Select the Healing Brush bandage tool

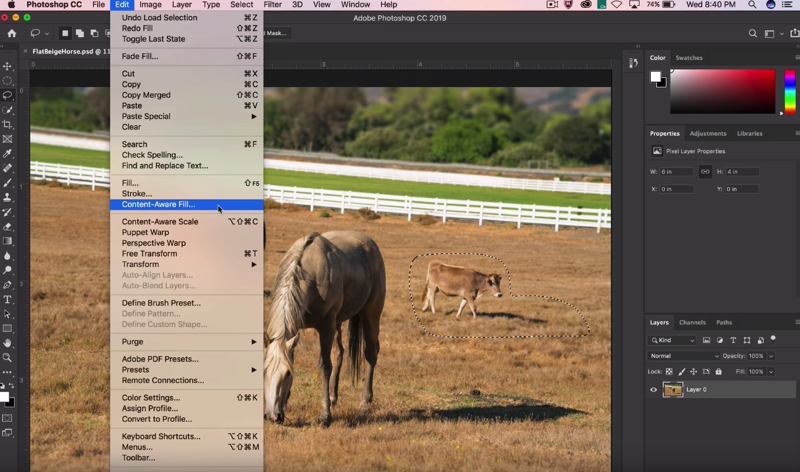point(7,168)
